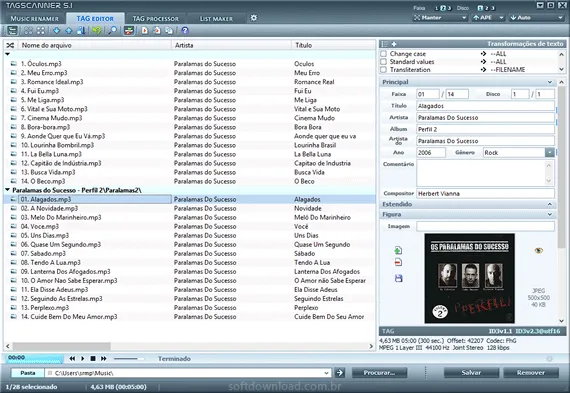Switch to the TAG Editor tab

tap(95, 19)
